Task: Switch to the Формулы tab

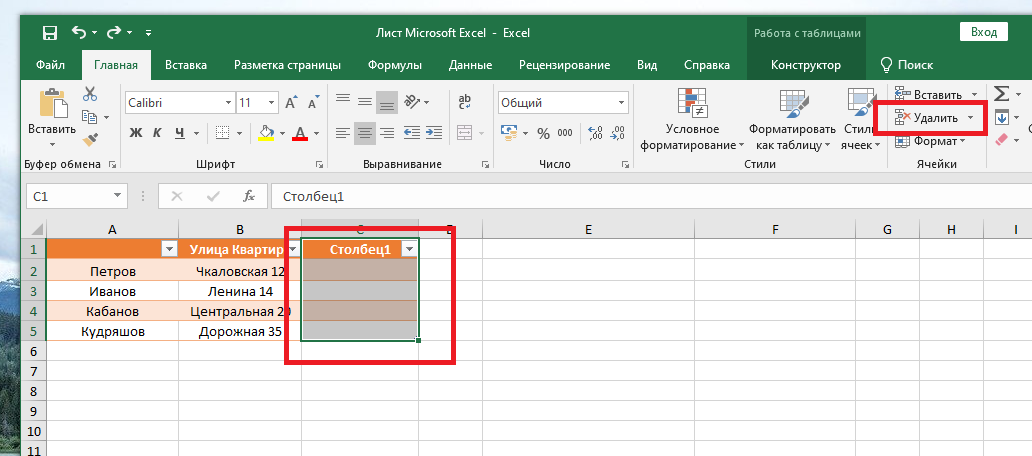Action: click(x=395, y=65)
